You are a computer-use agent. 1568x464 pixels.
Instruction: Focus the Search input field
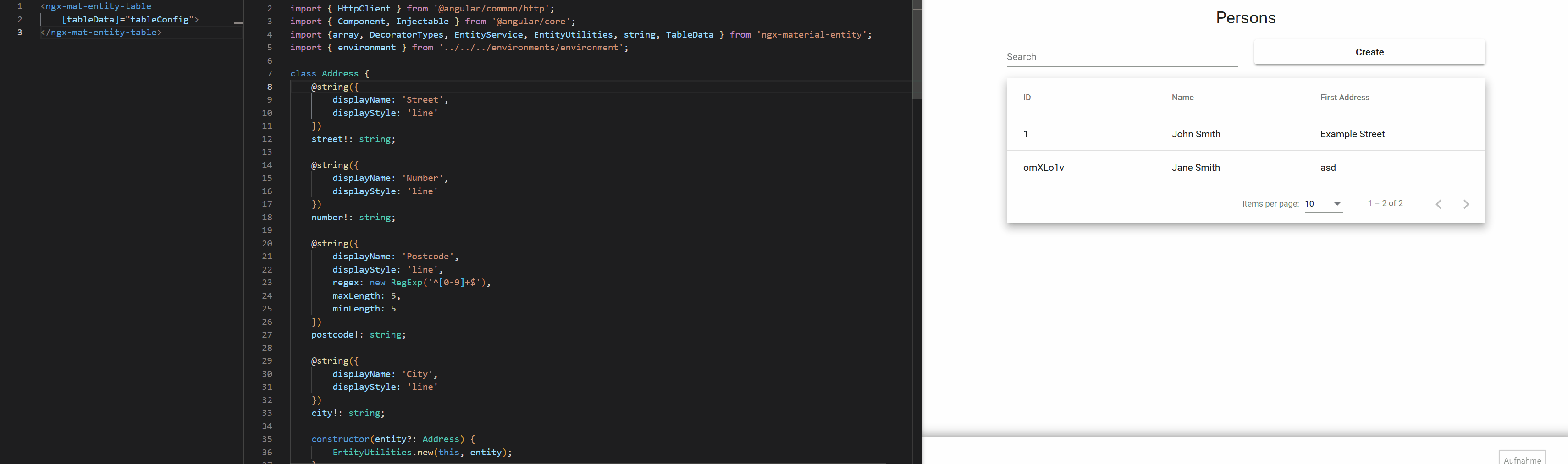tap(1121, 56)
